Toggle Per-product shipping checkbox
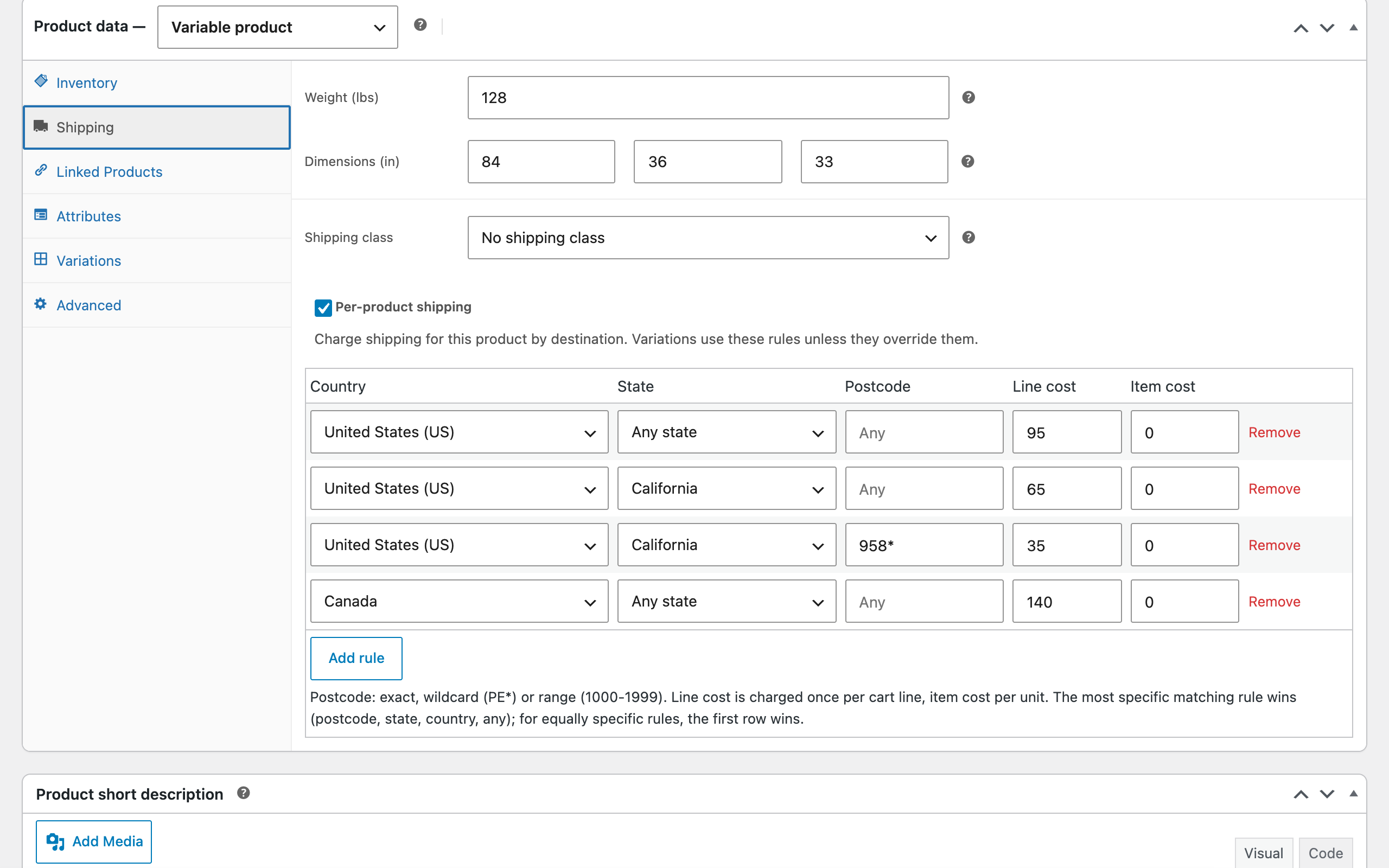This screenshot has width=1389, height=868. tap(323, 308)
